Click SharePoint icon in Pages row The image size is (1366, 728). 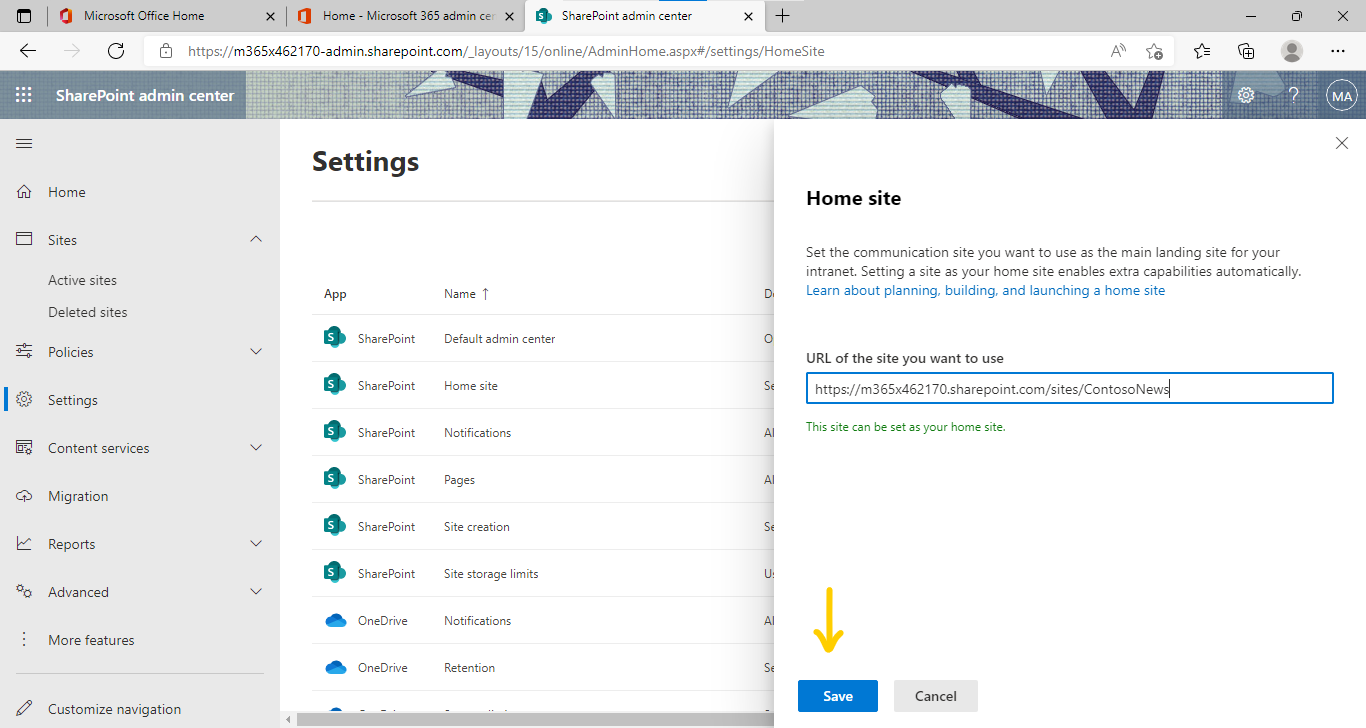tap(335, 479)
